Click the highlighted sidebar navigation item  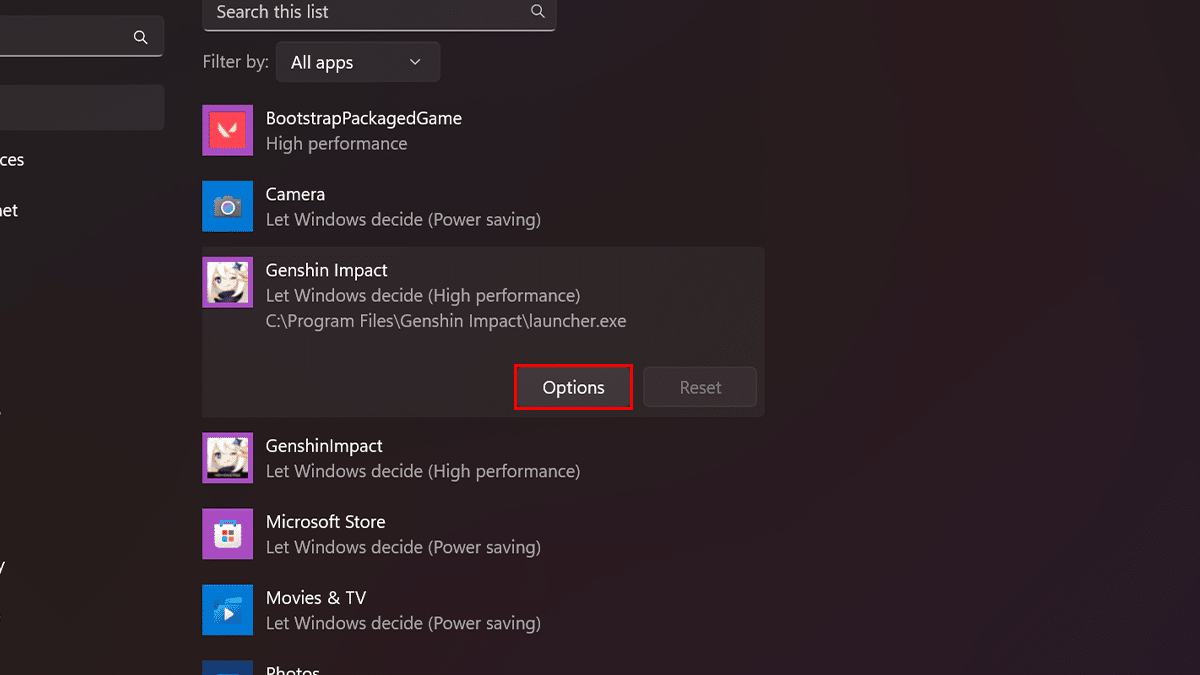coord(80,107)
